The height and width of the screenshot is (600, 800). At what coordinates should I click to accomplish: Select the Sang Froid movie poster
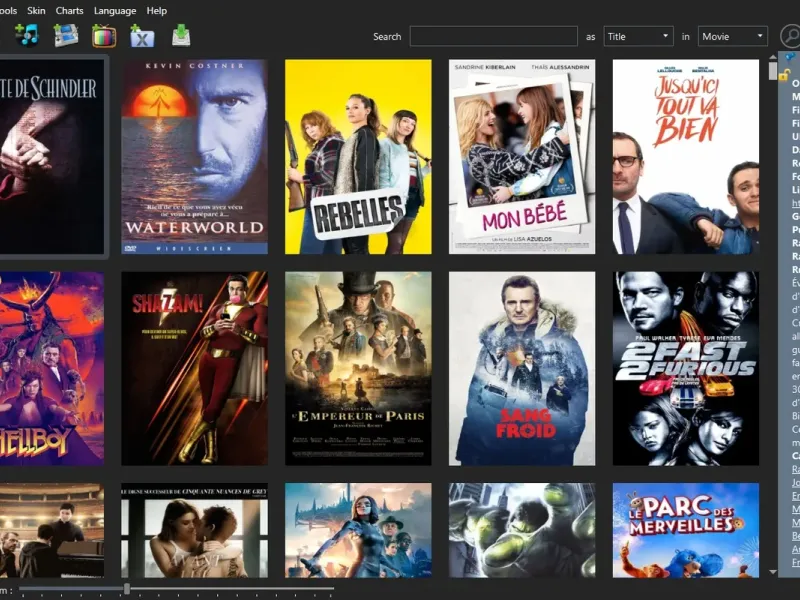tap(522, 368)
